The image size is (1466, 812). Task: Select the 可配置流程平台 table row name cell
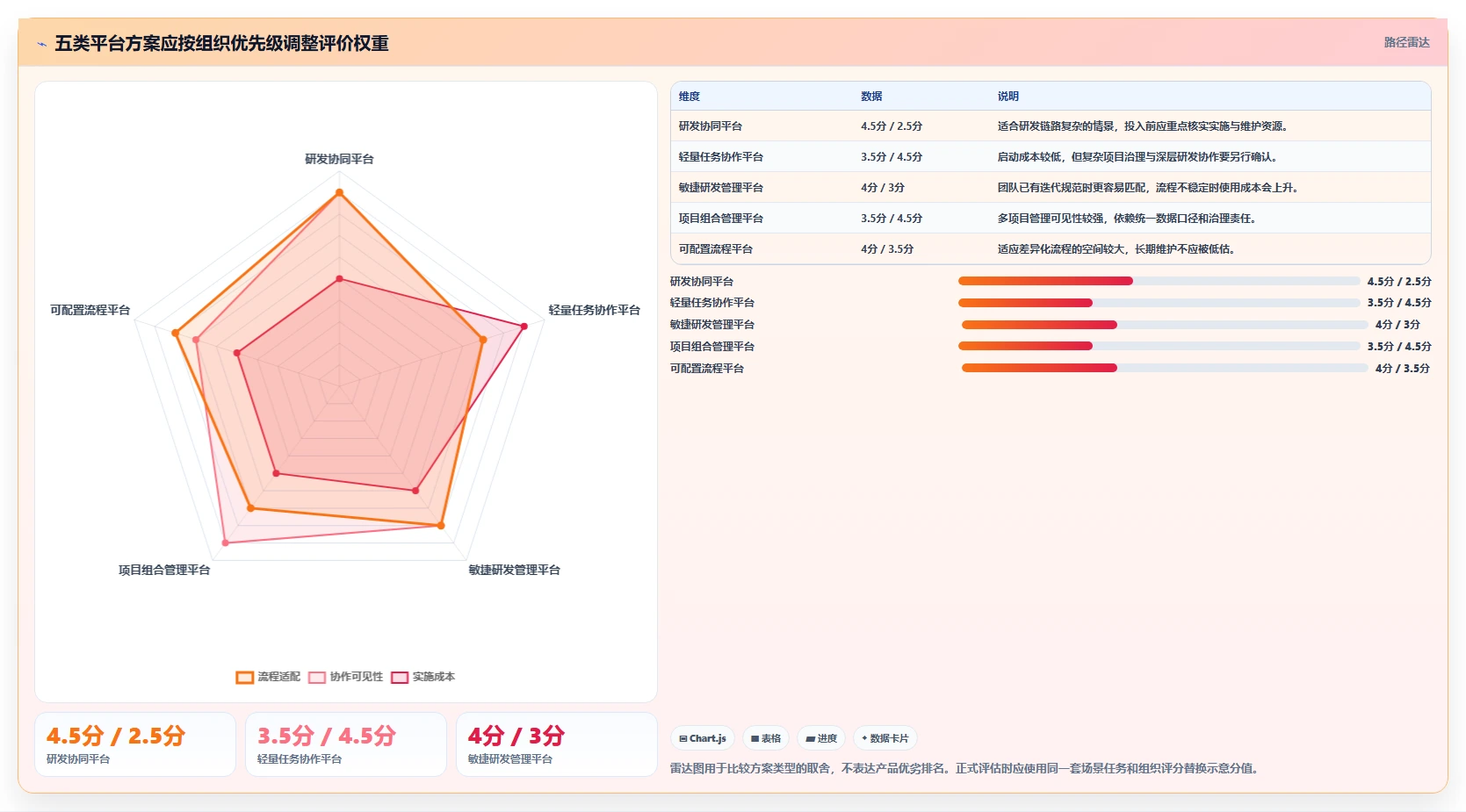pyautogui.click(x=762, y=249)
